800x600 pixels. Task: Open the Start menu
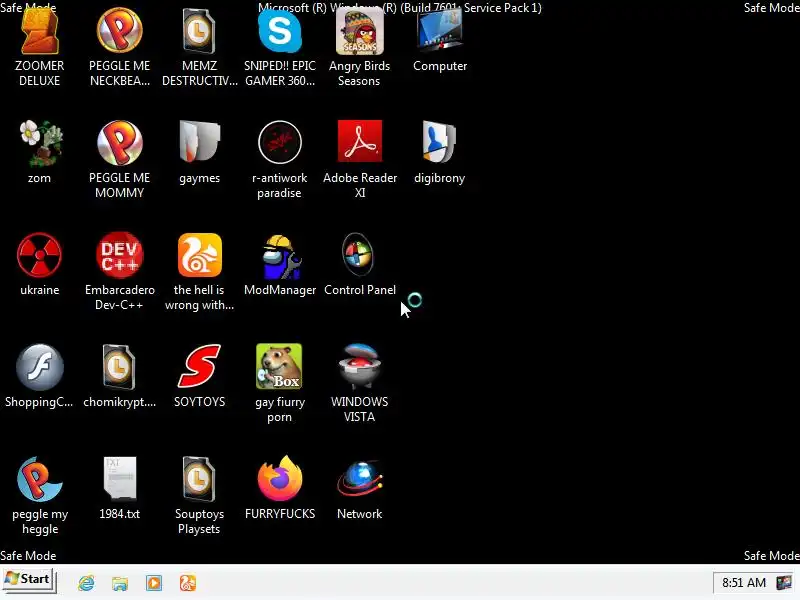[28, 580]
